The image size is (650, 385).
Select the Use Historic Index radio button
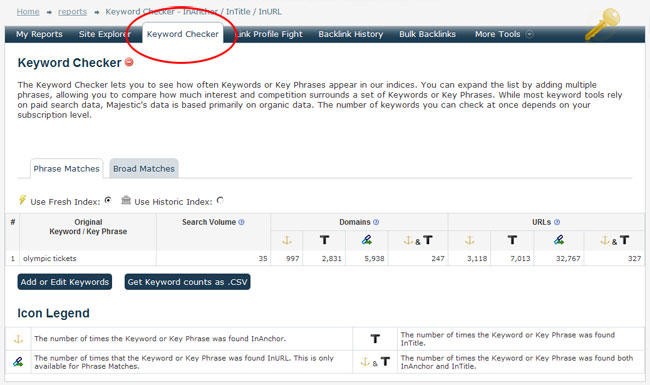220,201
